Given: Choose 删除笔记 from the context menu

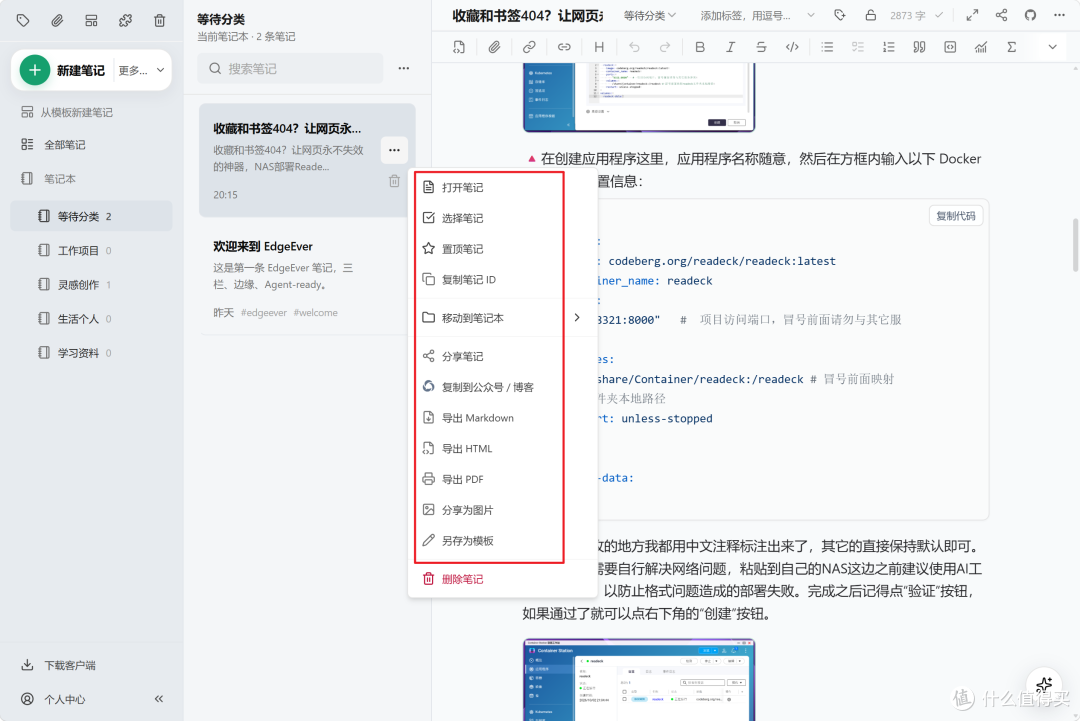Looking at the screenshot, I should 503,579.
